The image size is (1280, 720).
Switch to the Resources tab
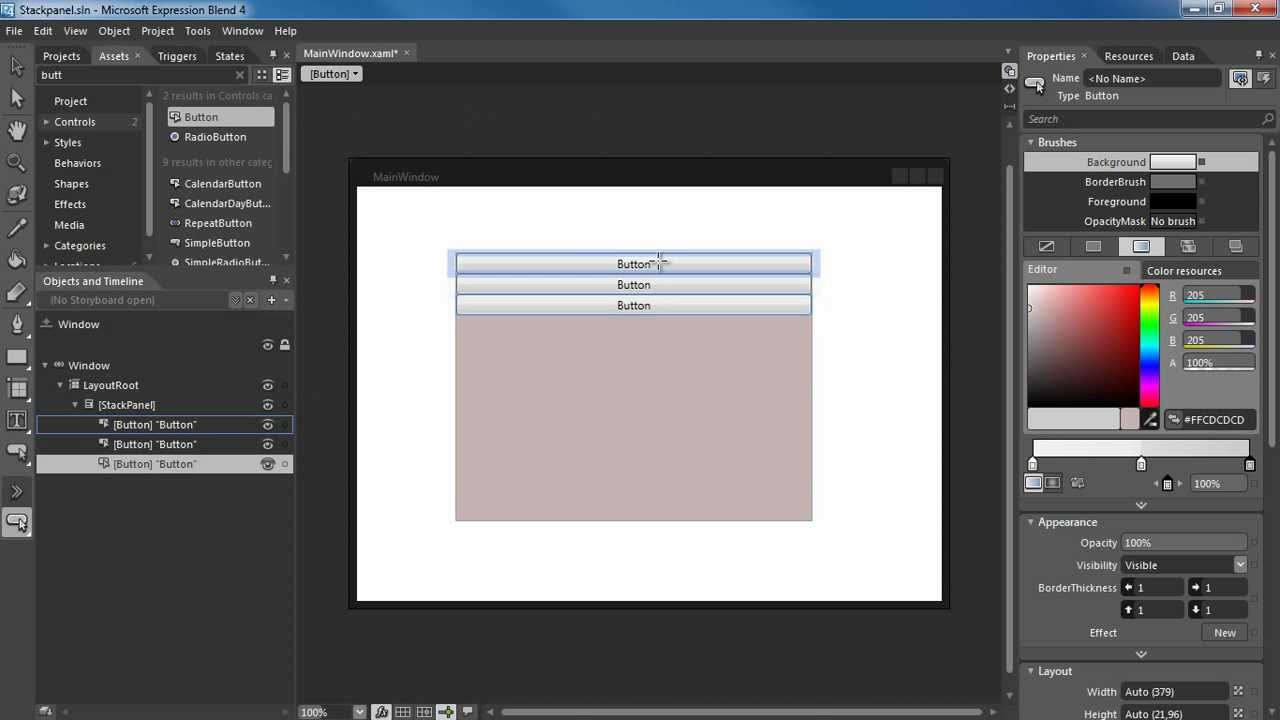click(1128, 56)
